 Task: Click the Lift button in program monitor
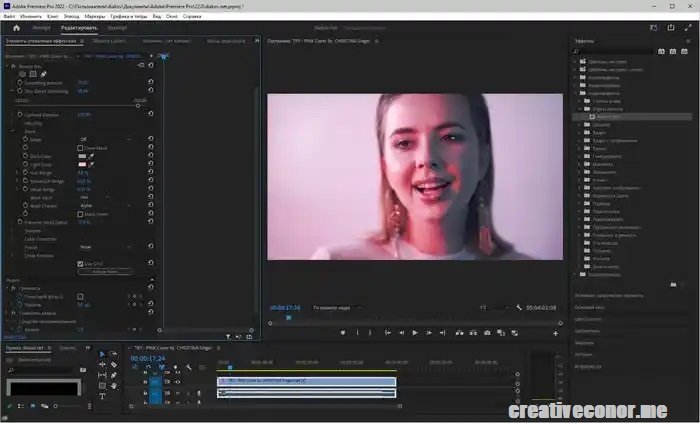[x=459, y=333]
